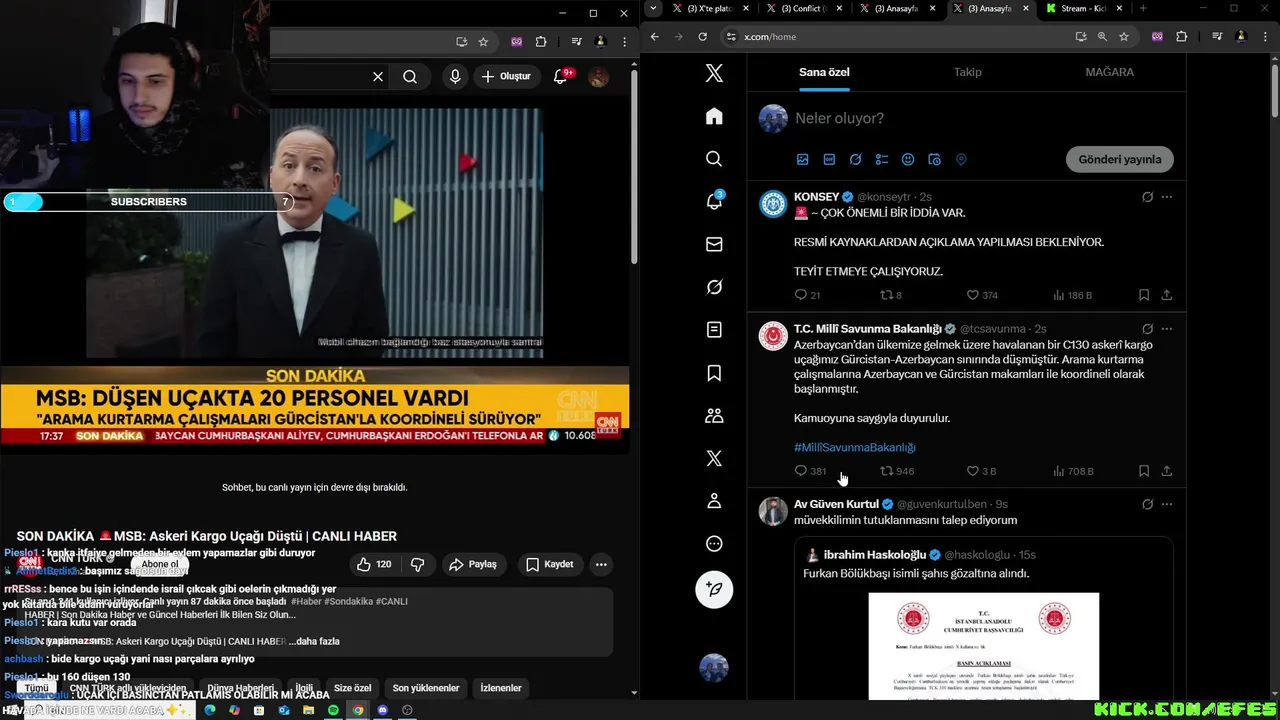Bookmark x.com page with star icon
The height and width of the screenshot is (720, 1280).
tap(1124, 37)
